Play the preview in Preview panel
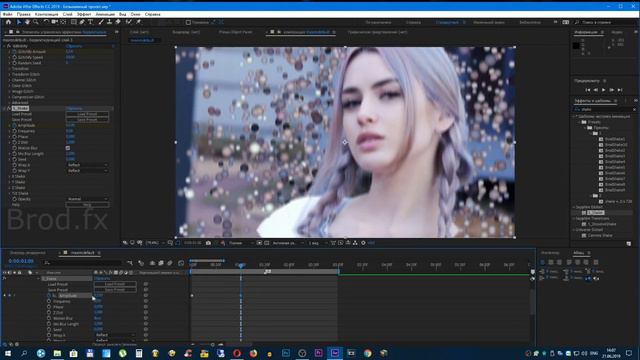Image resolution: width=640 pixels, height=360 pixels. coord(603,90)
